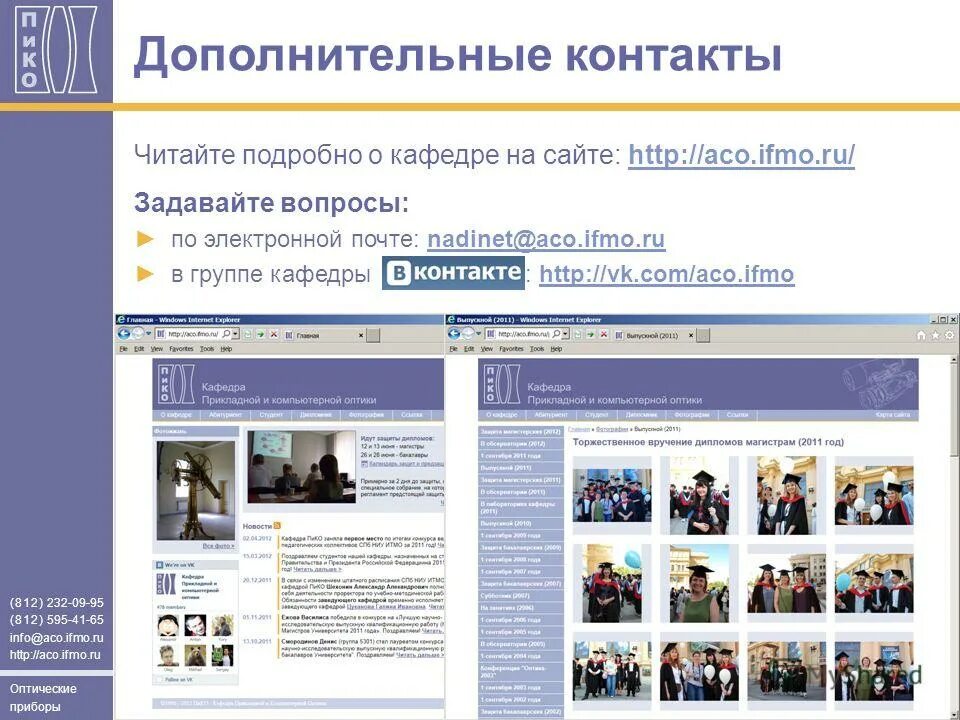This screenshot has width=960, height=720.
Task: Open View menu in Главная window
Action: tap(157, 349)
